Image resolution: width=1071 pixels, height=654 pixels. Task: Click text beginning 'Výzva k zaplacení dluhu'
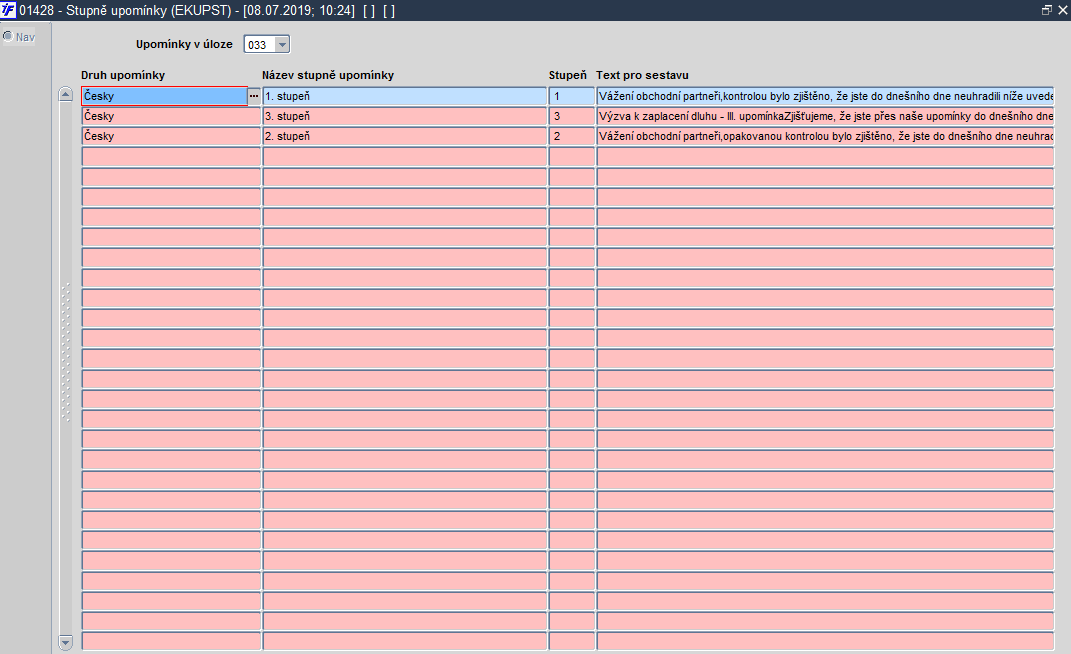click(825, 116)
